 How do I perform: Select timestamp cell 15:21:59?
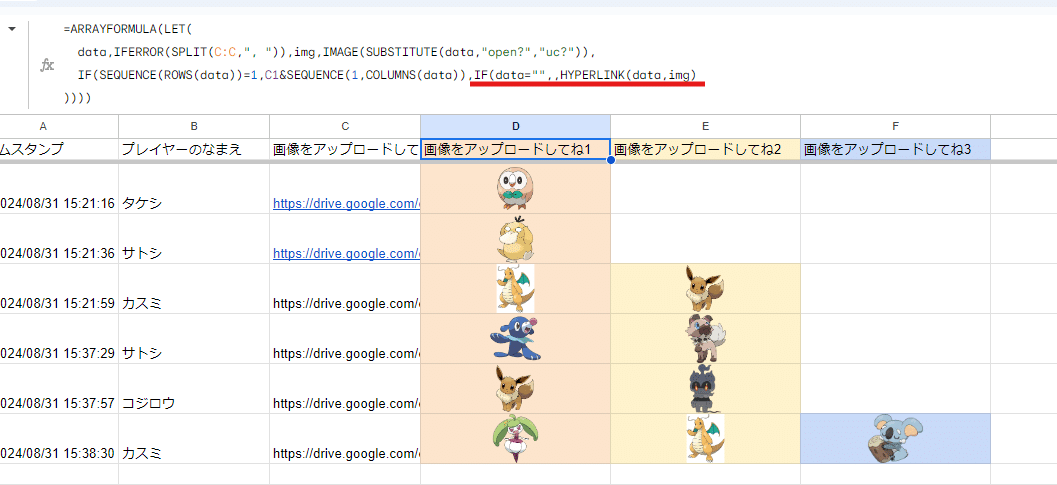coord(59,289)
